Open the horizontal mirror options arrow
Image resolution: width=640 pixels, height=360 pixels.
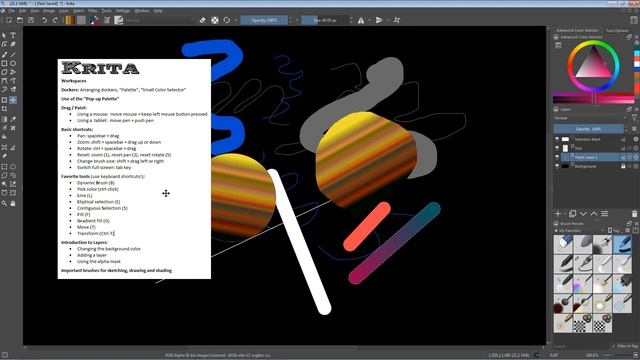pyautogui.click(x=369, y=20)
